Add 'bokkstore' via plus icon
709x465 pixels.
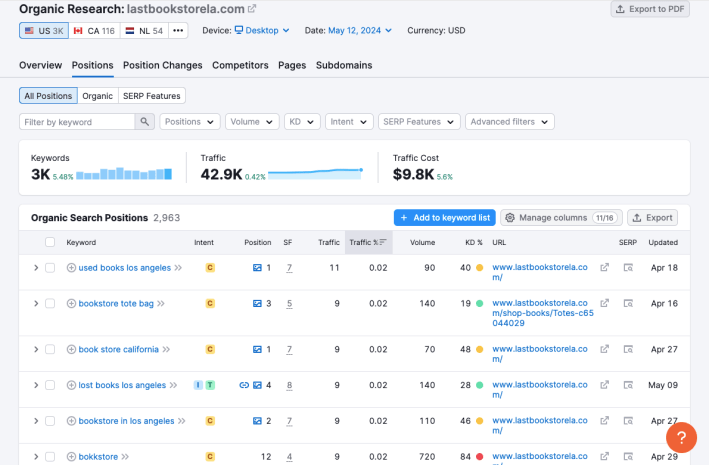71,456
